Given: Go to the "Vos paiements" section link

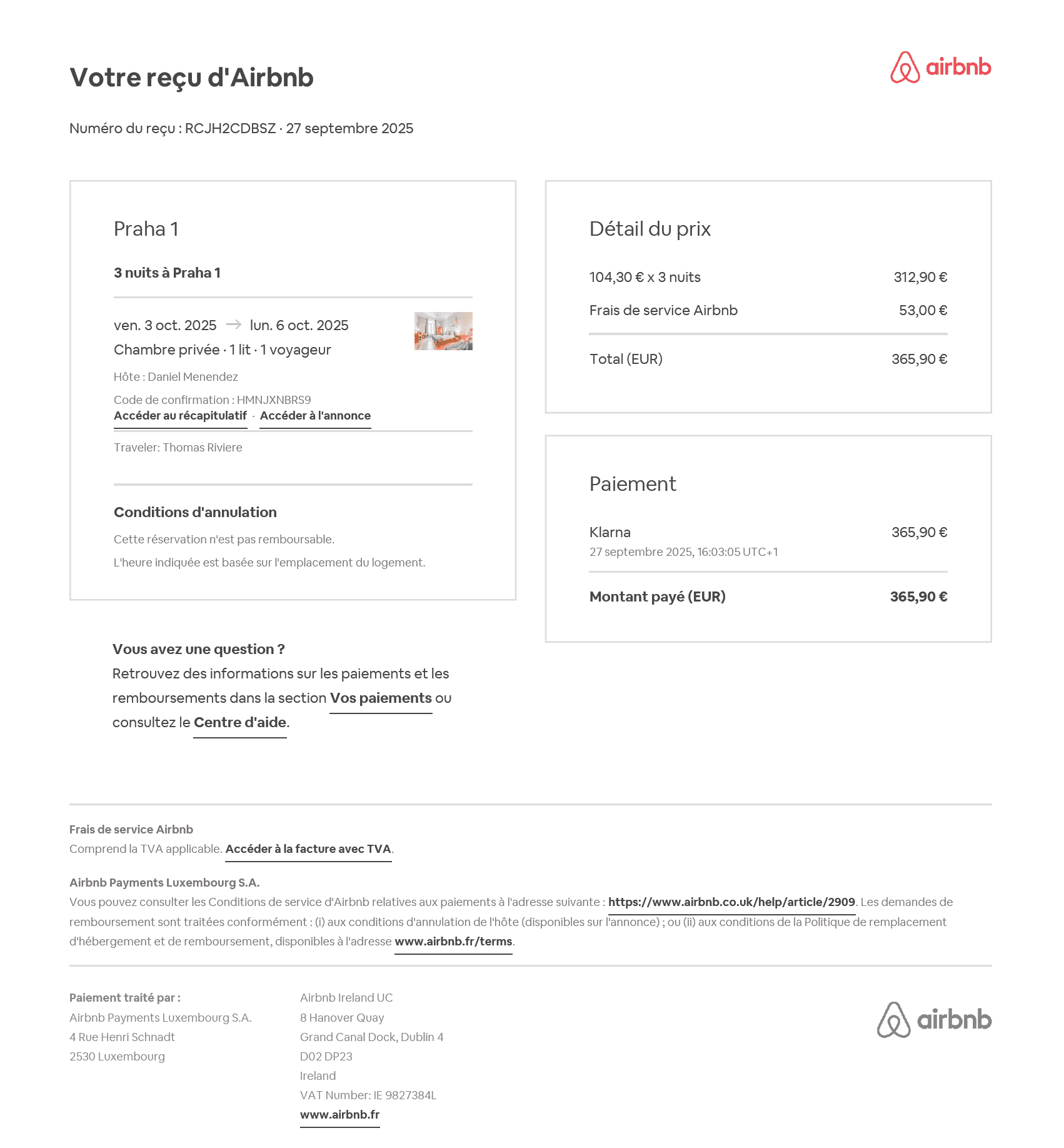Looking at the screenshot, I should [381, 698].
